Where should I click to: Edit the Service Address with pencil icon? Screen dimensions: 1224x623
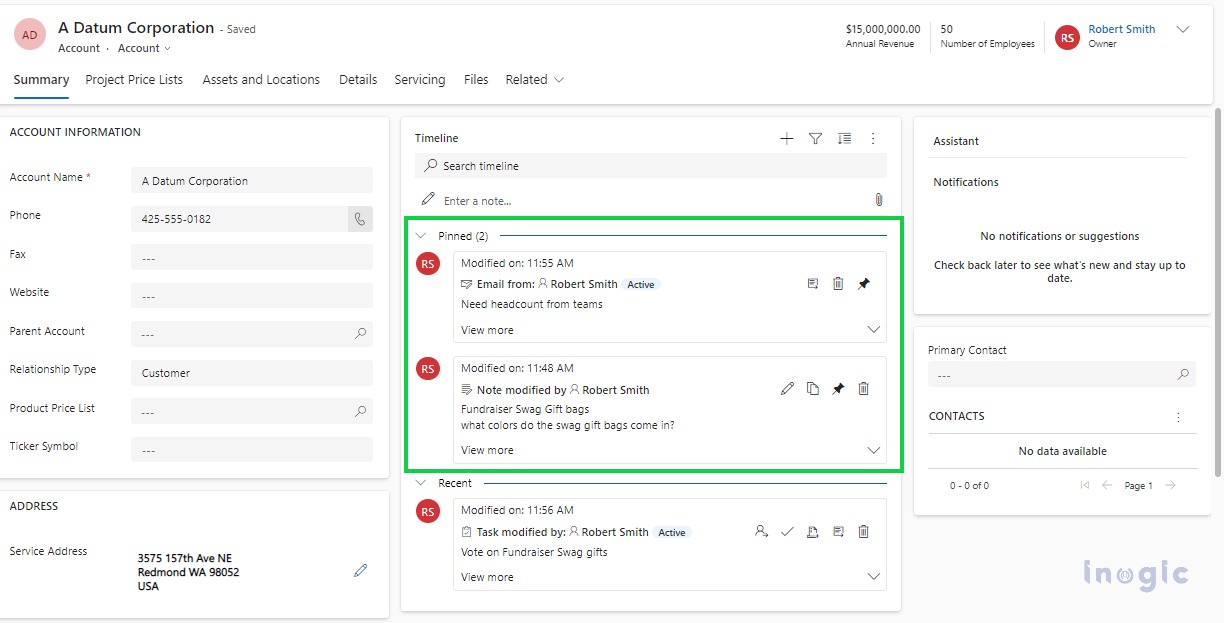[361, 570]
